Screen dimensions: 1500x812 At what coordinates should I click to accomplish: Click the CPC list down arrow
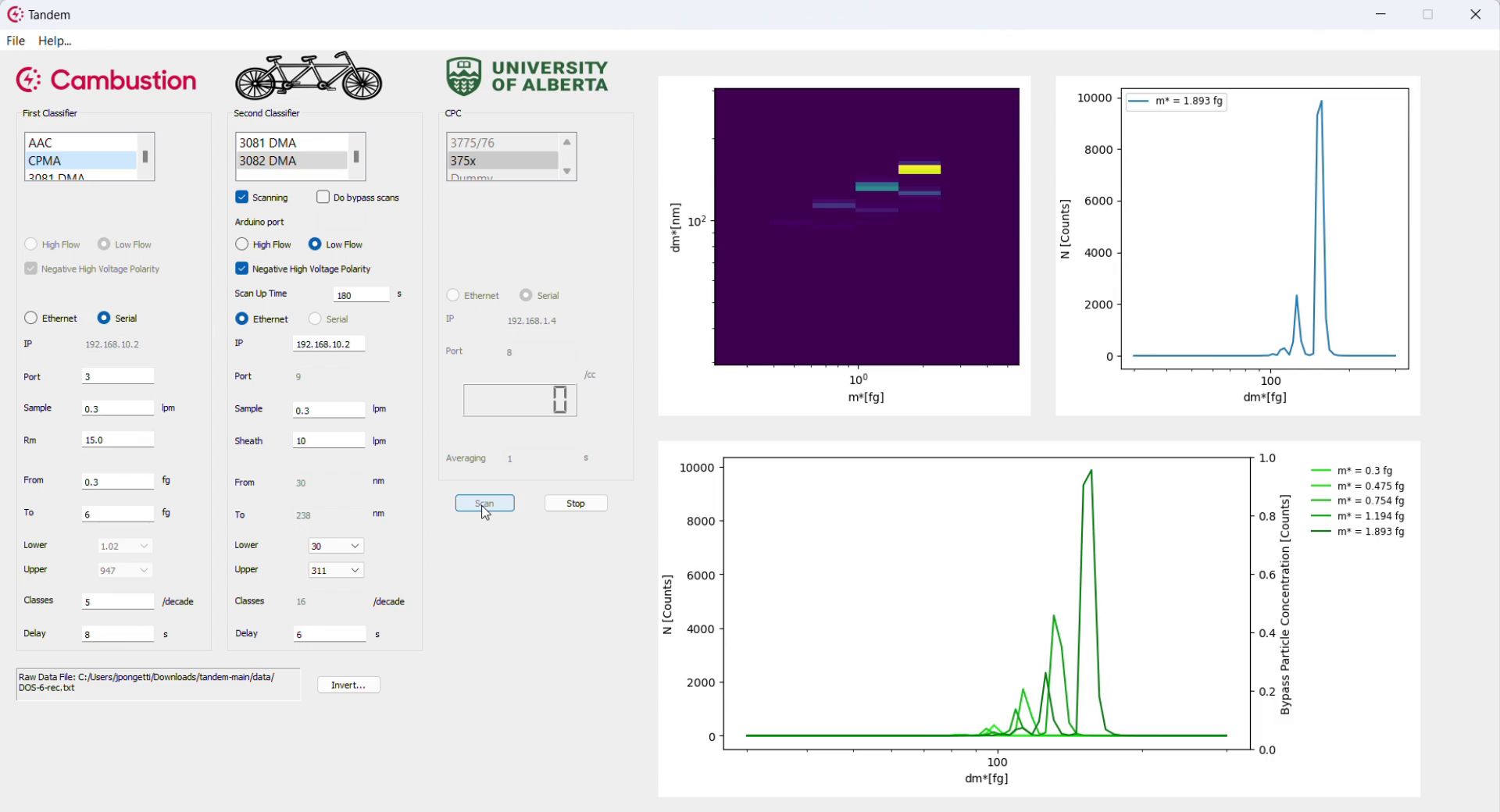click(x=566, y=171)
